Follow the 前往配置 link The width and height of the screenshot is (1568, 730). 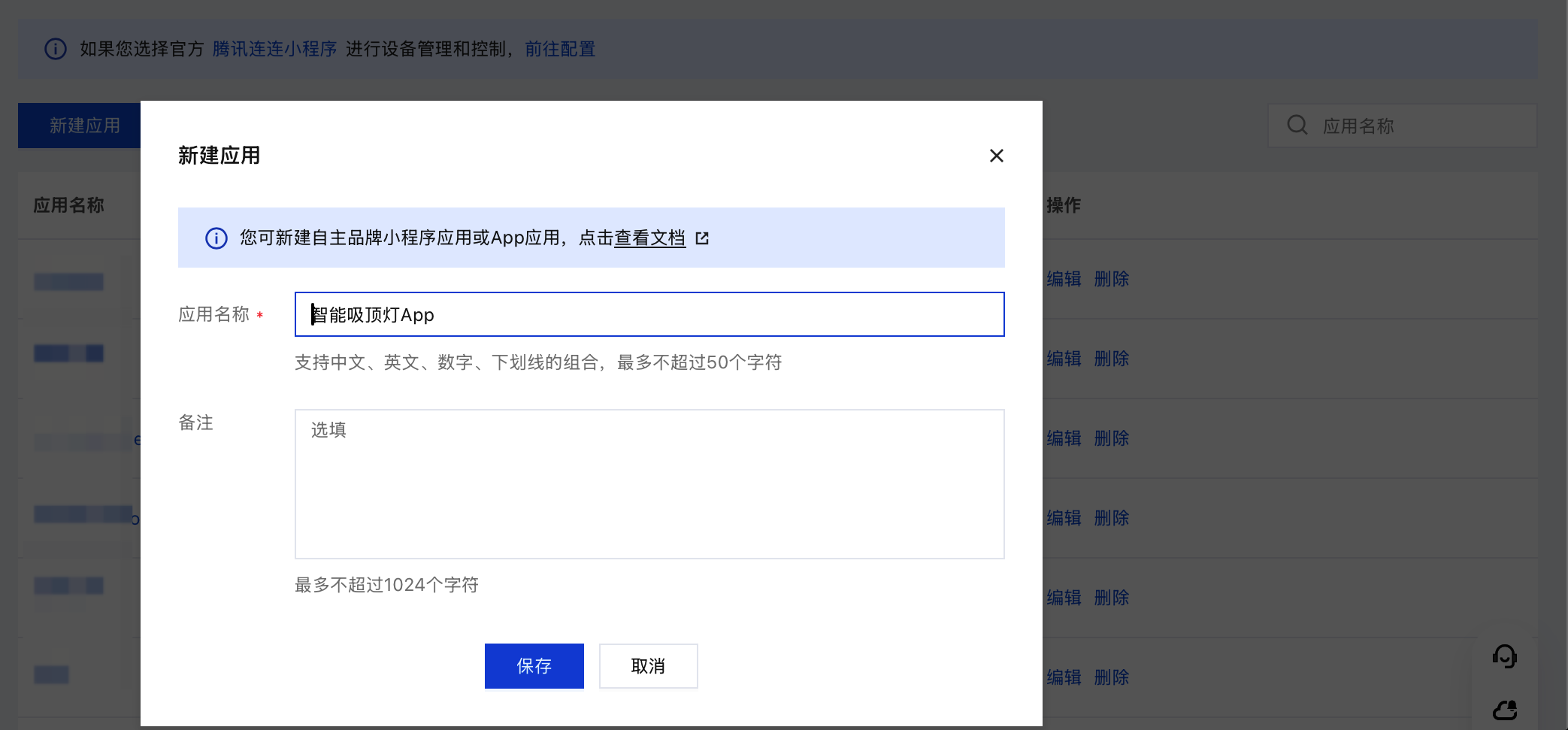[560, 49]
